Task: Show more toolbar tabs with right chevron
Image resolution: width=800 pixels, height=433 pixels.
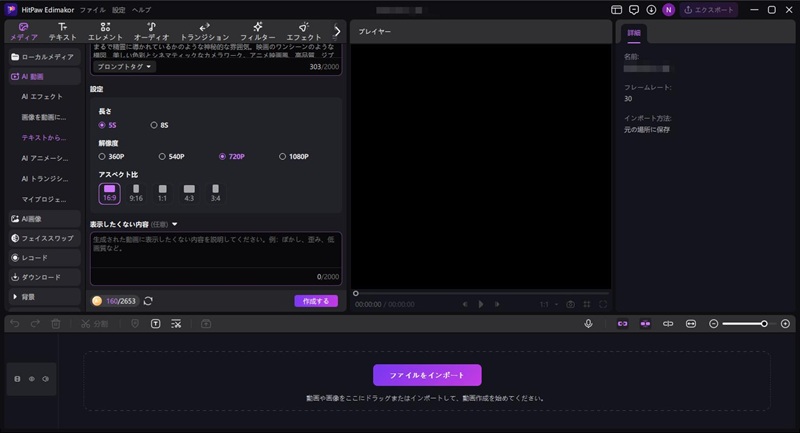Action: click(337, 32)
